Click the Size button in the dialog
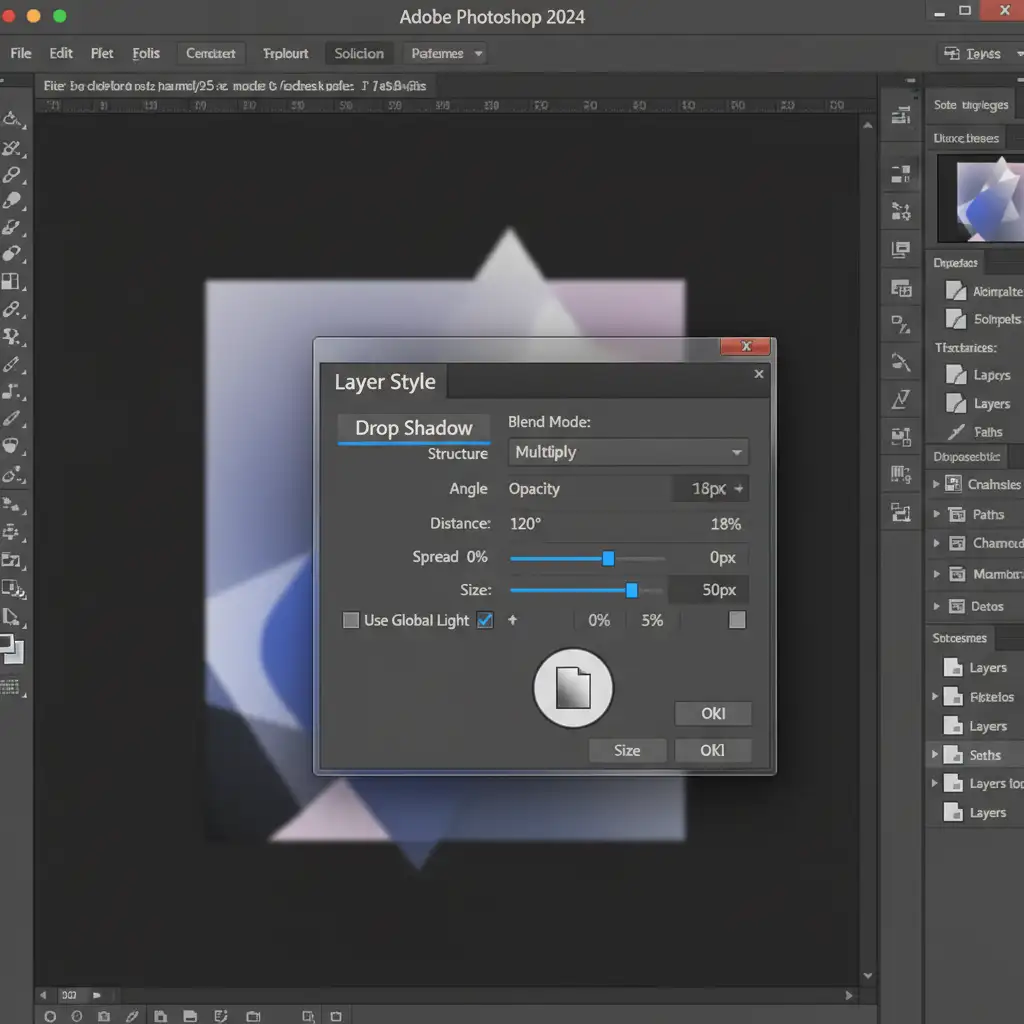The width and height of the screenshot is (1024, 1024). (x=627, y=750)
